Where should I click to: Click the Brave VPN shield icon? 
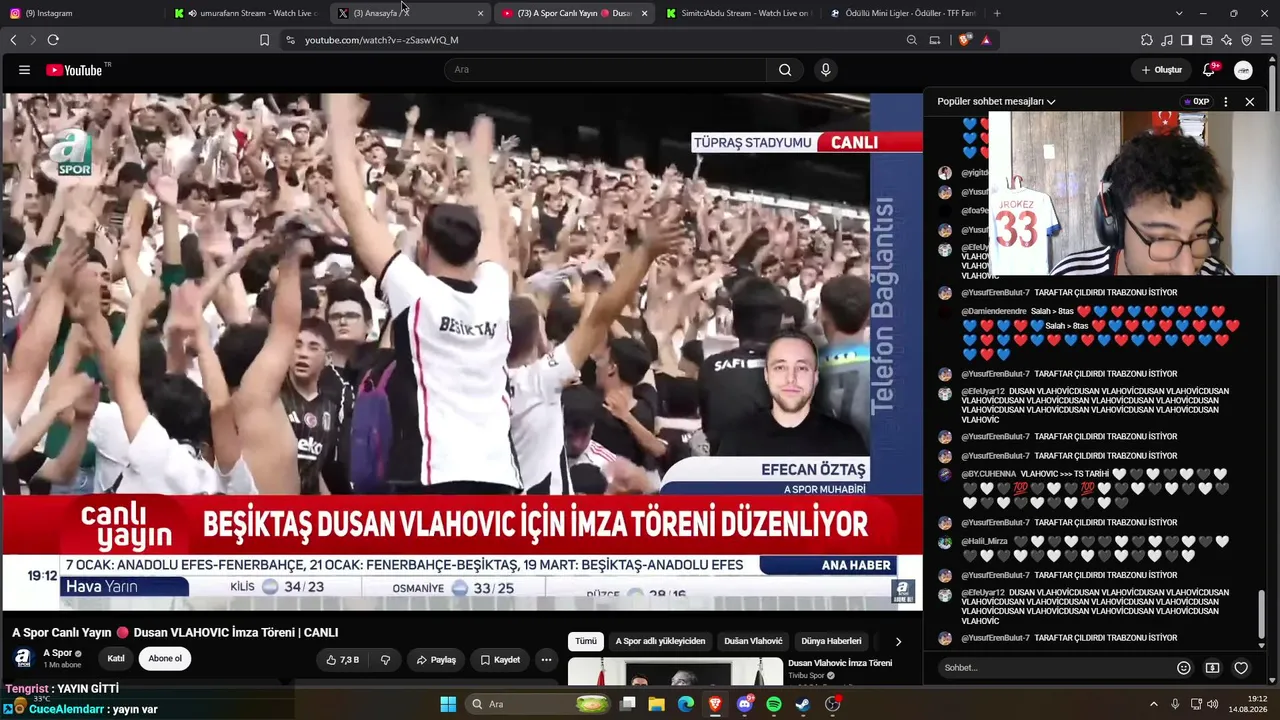[x=1246, y=40]
